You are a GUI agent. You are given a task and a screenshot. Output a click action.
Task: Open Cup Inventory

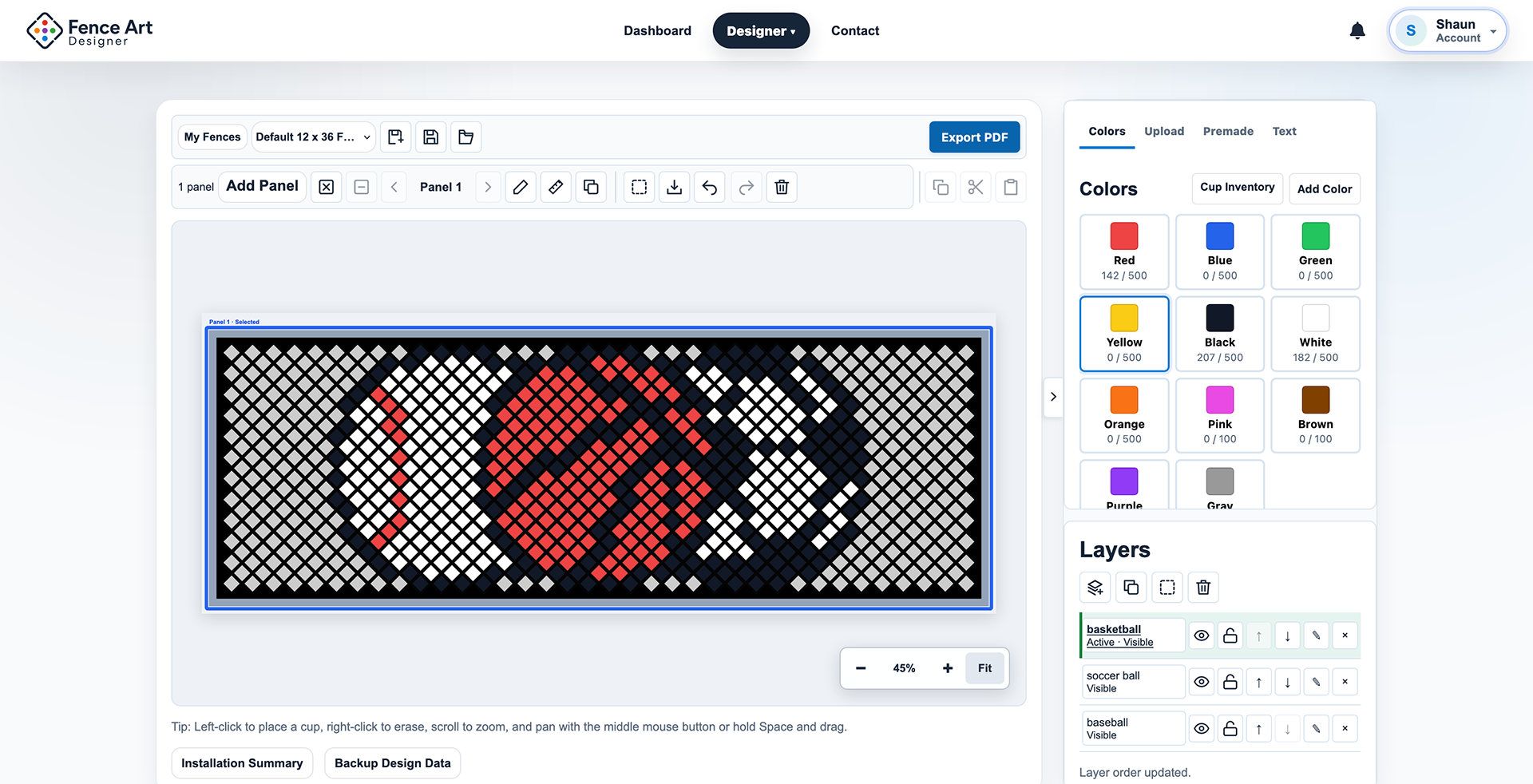click(x=1237, y=188)
